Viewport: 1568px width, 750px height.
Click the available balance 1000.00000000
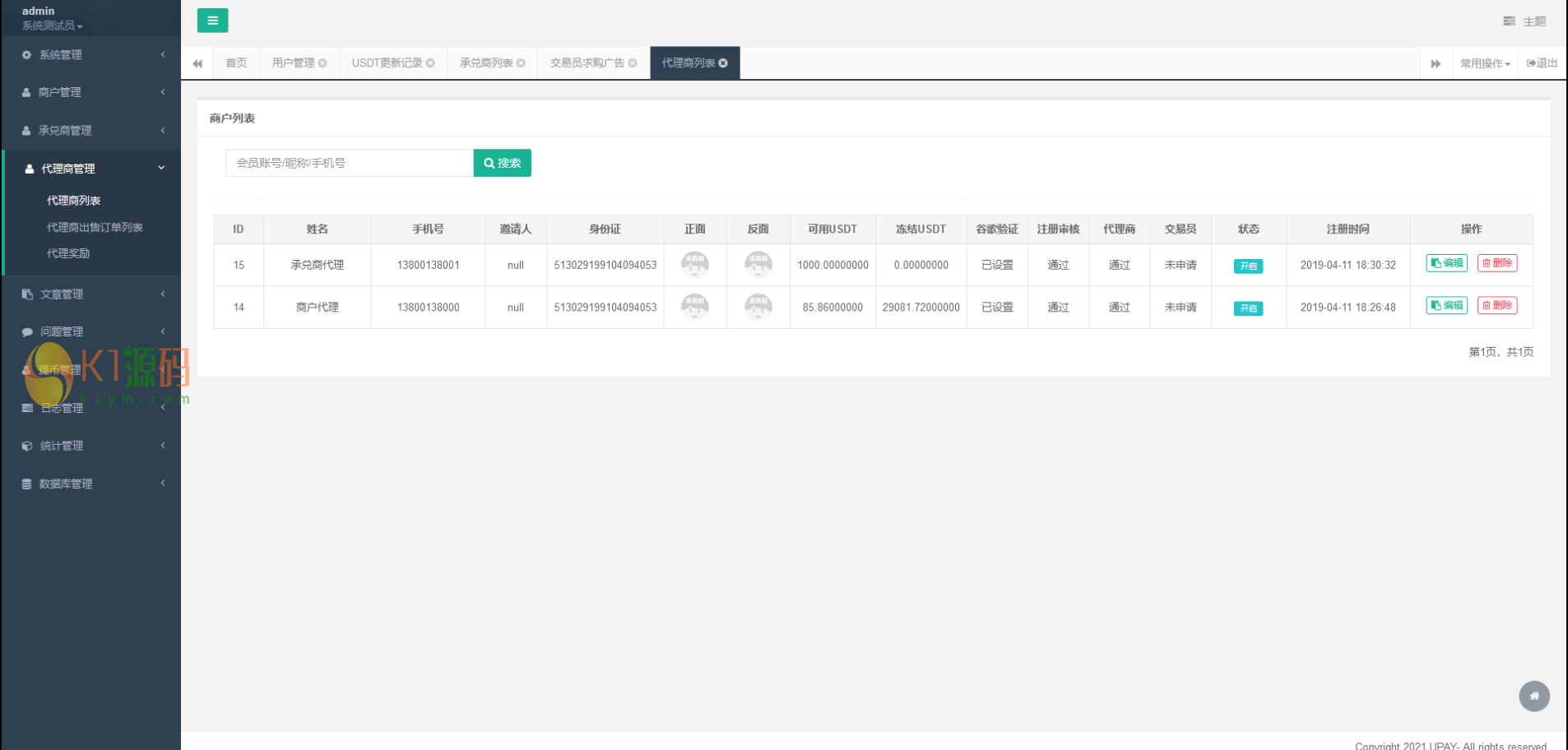(x=833, y=265)
